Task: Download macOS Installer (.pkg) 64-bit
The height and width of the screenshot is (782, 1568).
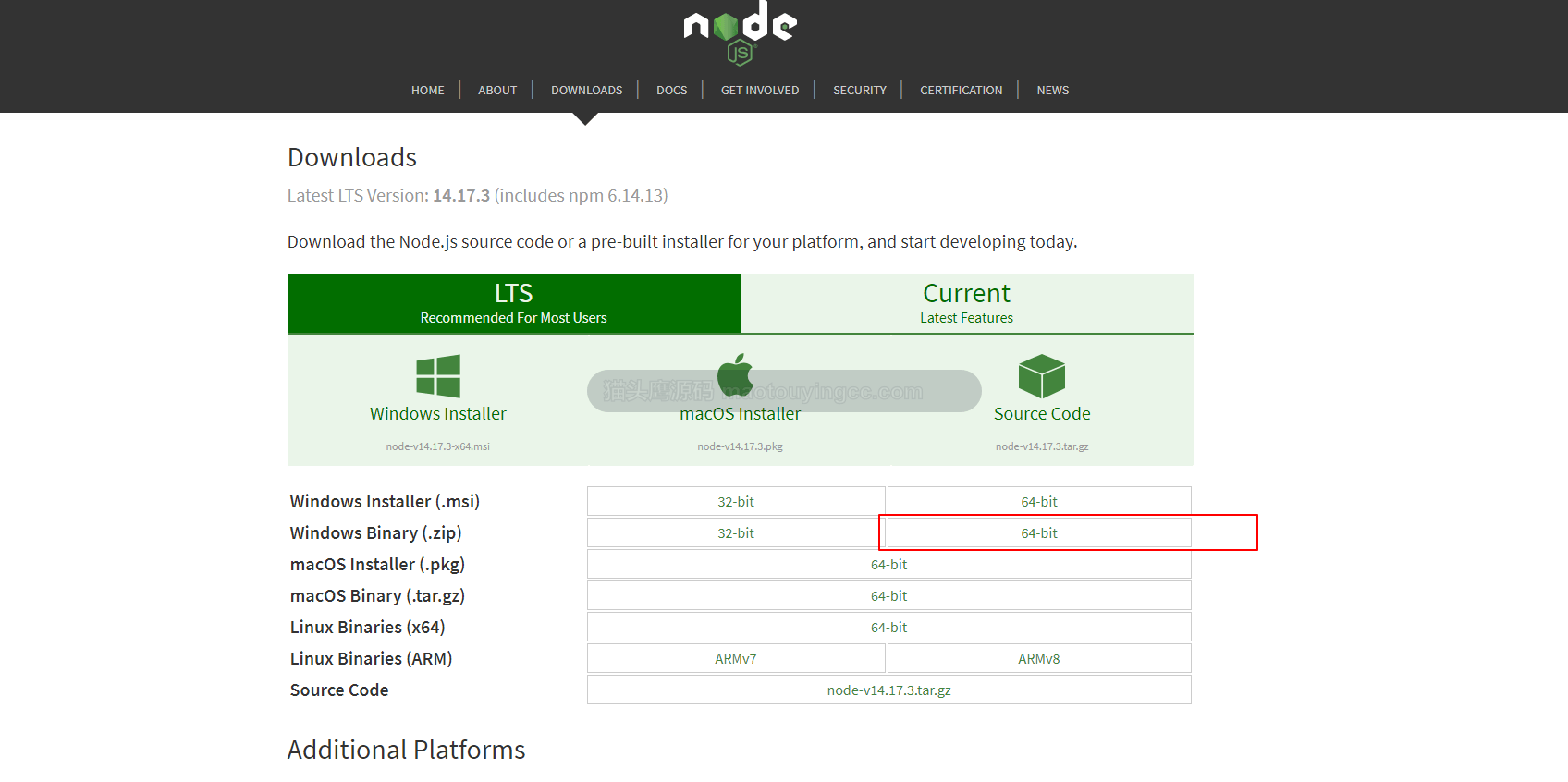Action: point(889,564)
